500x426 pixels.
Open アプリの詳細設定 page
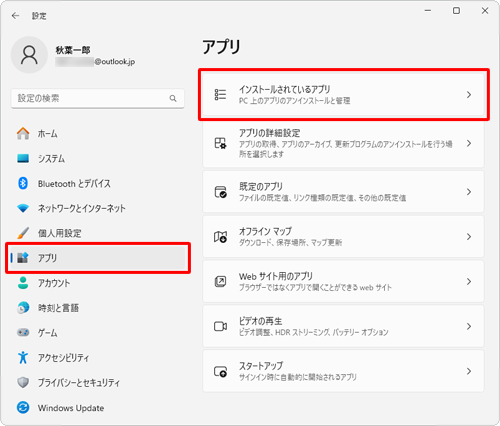(x=343, y=143)
